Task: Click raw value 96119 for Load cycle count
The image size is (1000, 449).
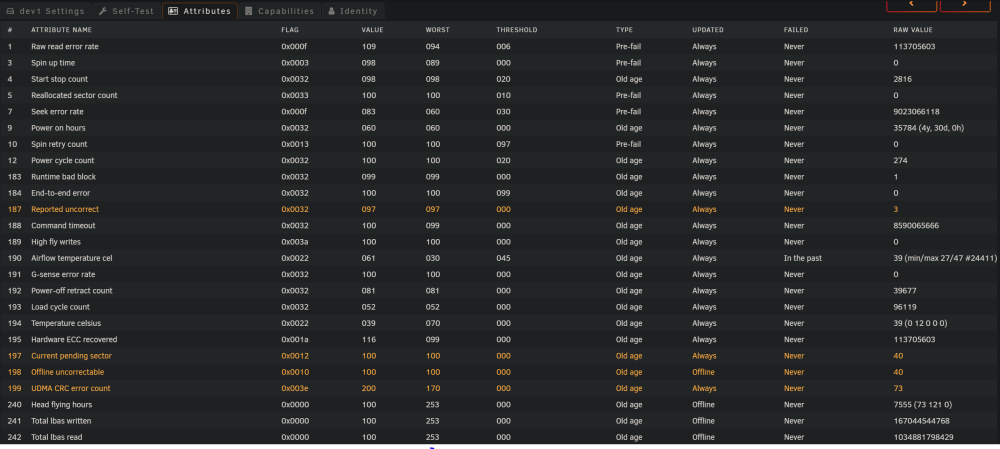Action: (x=905, y=307)
